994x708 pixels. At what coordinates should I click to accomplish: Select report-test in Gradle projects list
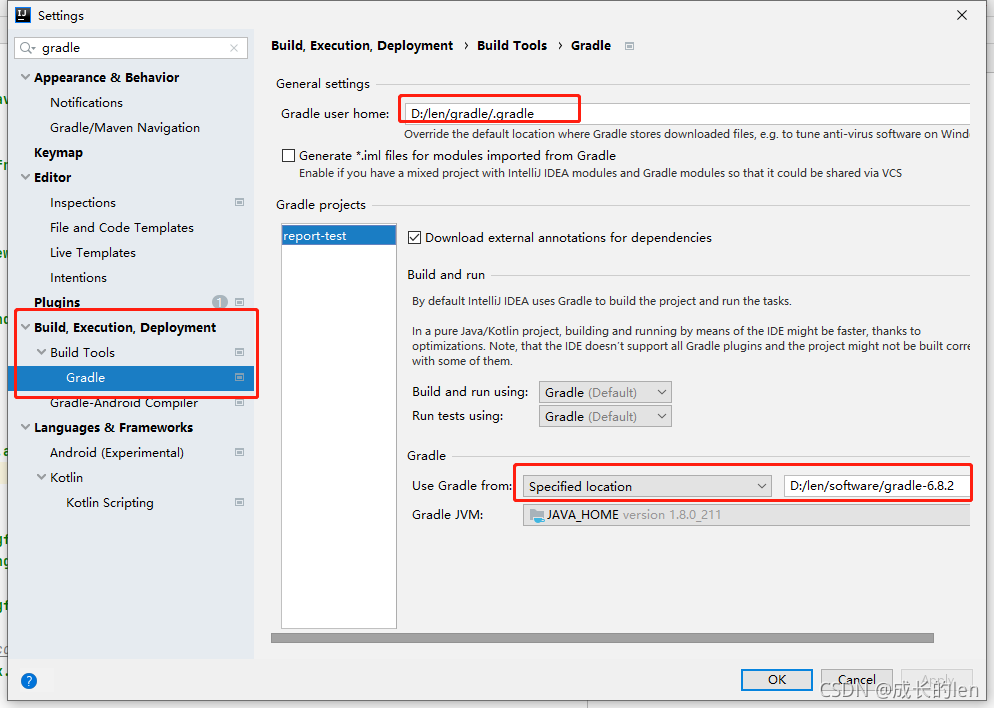click(x=339, y=236)
